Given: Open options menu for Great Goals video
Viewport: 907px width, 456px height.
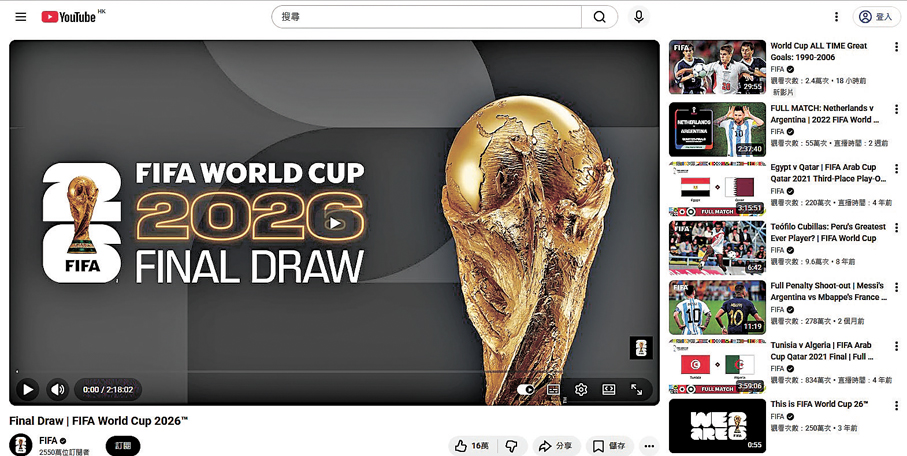Looking at the screenshot, I should (896, 46).
